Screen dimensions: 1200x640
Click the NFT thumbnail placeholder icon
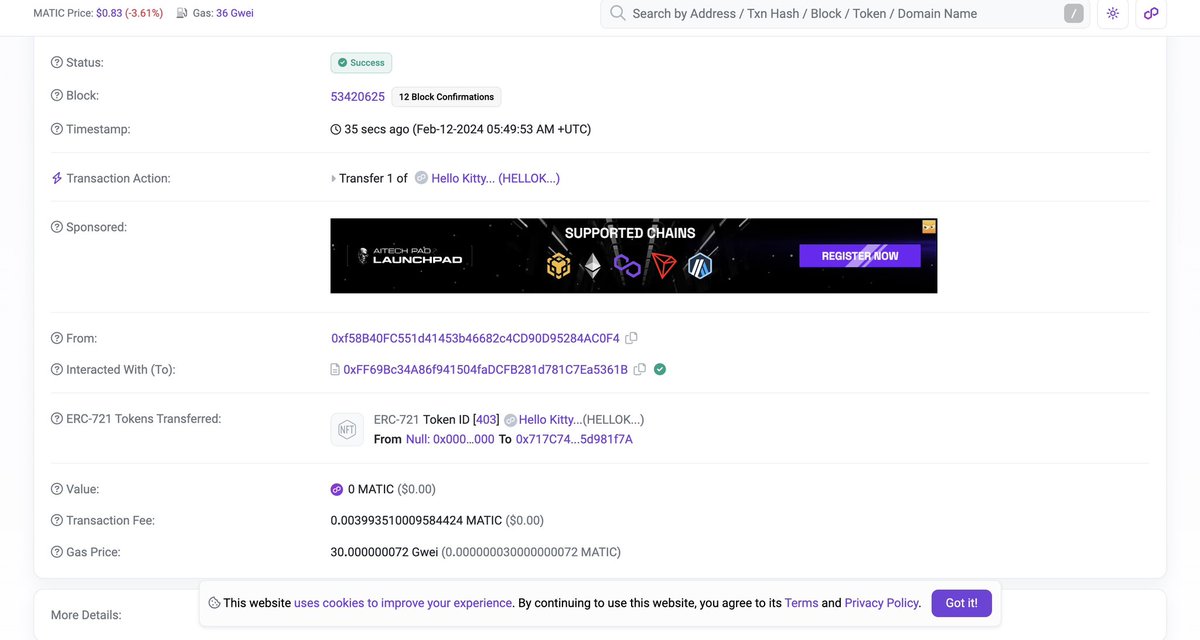347,429
